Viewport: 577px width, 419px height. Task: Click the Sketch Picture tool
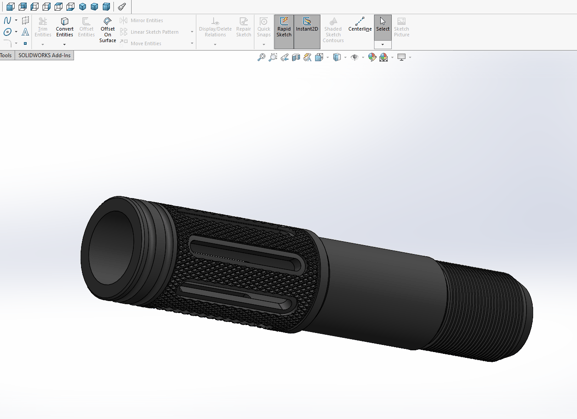coord(401,27)
